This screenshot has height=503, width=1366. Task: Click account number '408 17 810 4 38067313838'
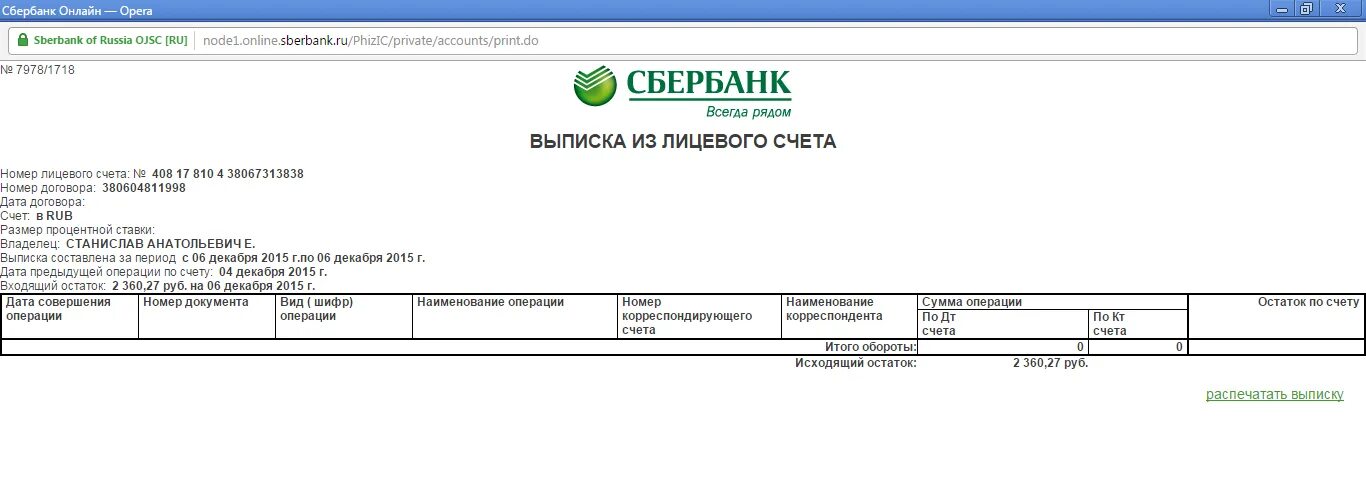tap(228, 174)
